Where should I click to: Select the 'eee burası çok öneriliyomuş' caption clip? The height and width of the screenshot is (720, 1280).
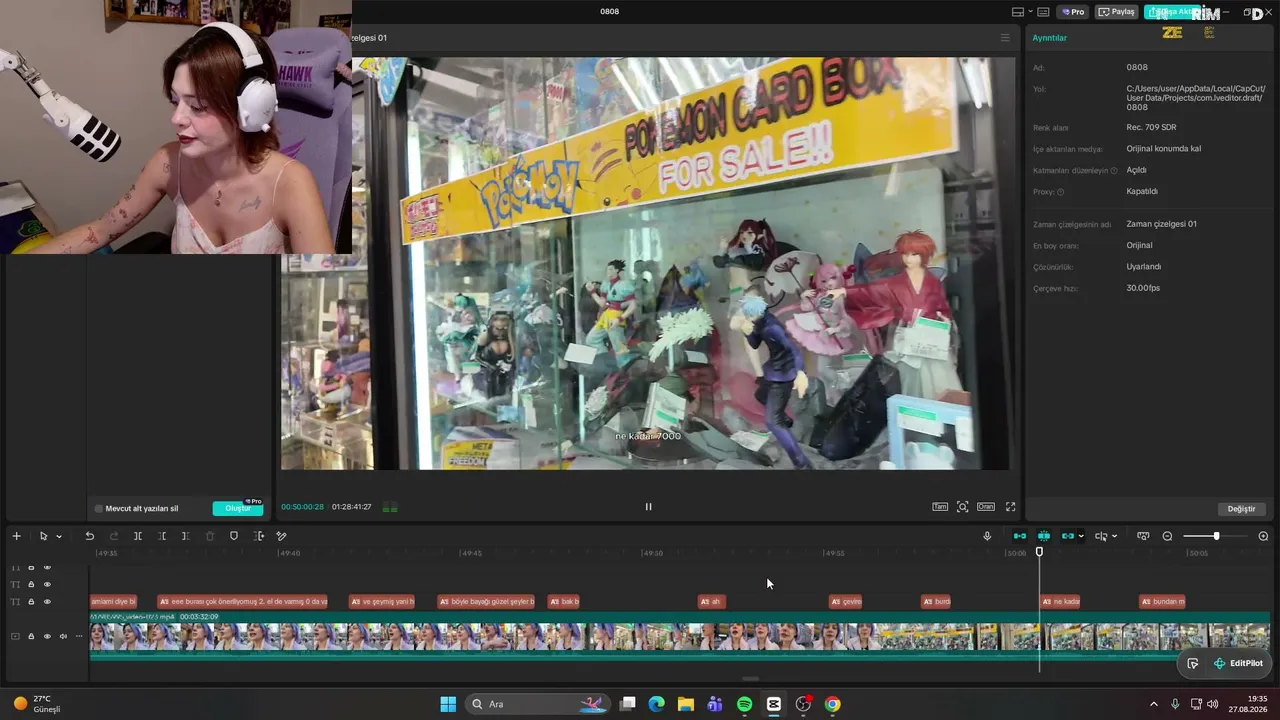coord(243,601)
